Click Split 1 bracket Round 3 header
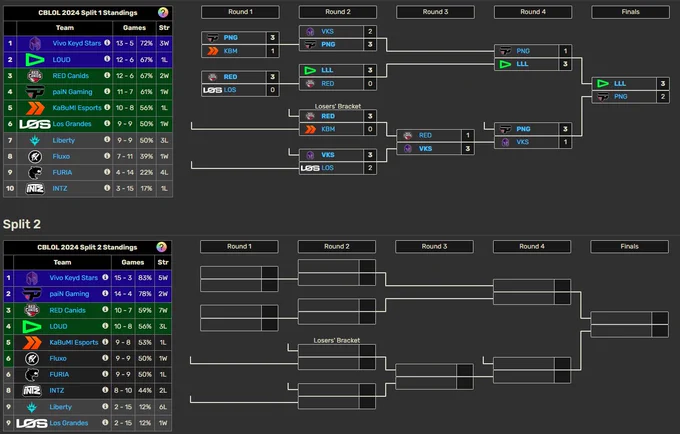Screen dimensions: 680x434 coord(435,12)
